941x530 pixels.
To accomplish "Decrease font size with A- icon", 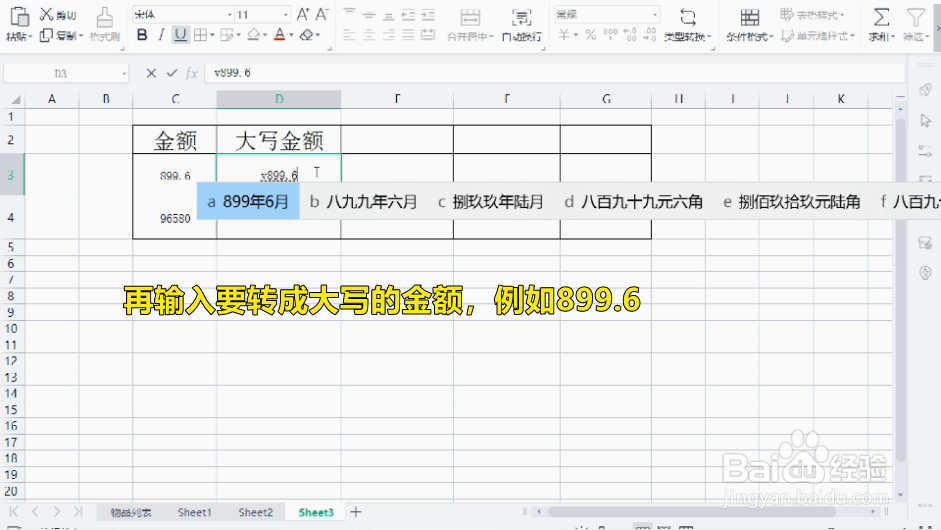I will tap(322, 14).
